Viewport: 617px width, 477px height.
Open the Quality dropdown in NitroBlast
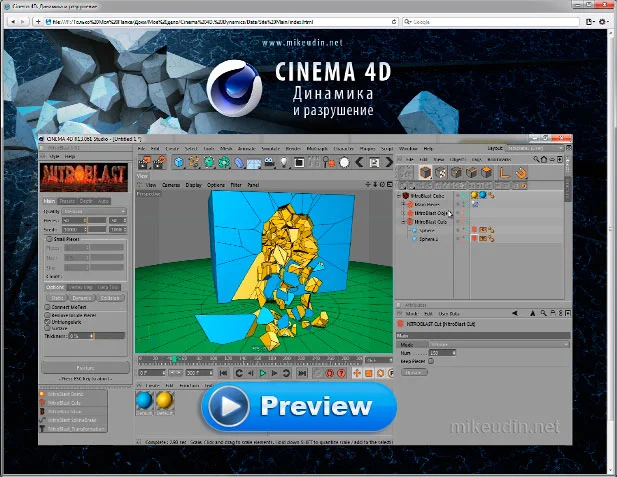click(x=94, y=211)
